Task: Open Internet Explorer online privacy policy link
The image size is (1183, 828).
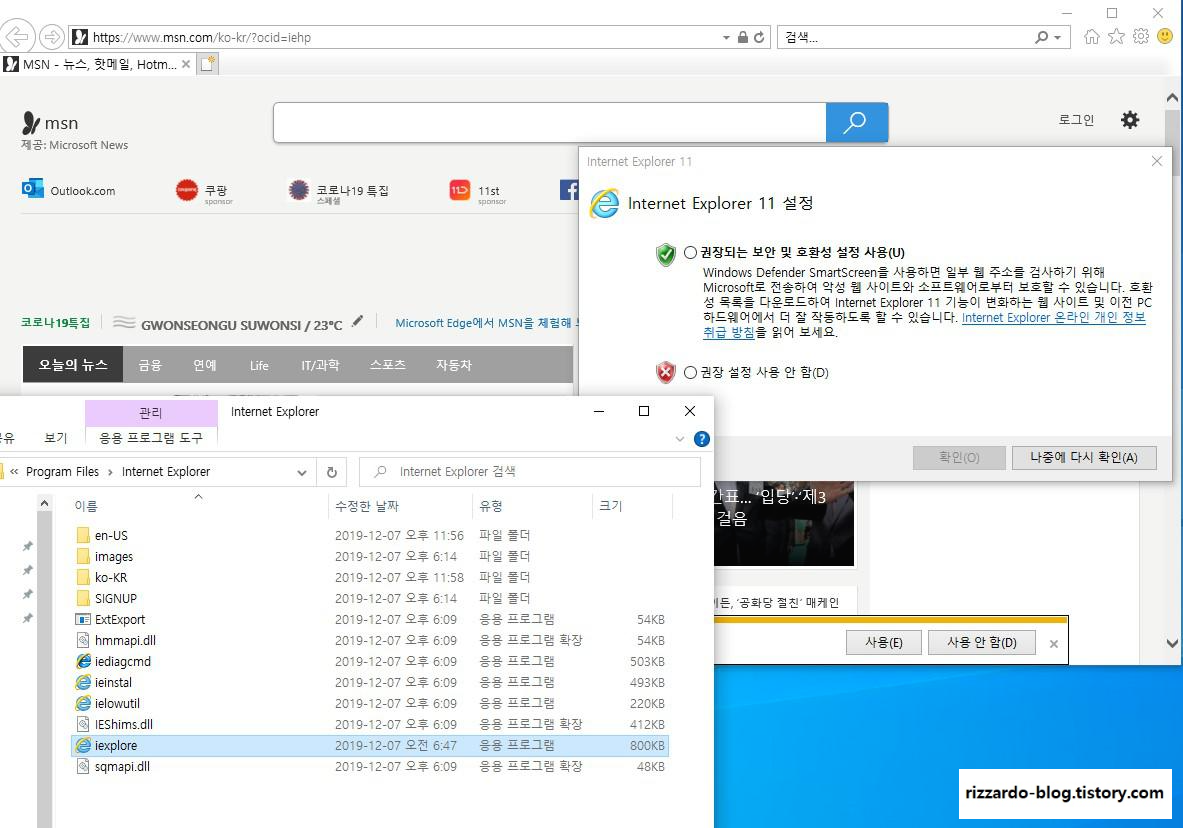Action: 1054,318
